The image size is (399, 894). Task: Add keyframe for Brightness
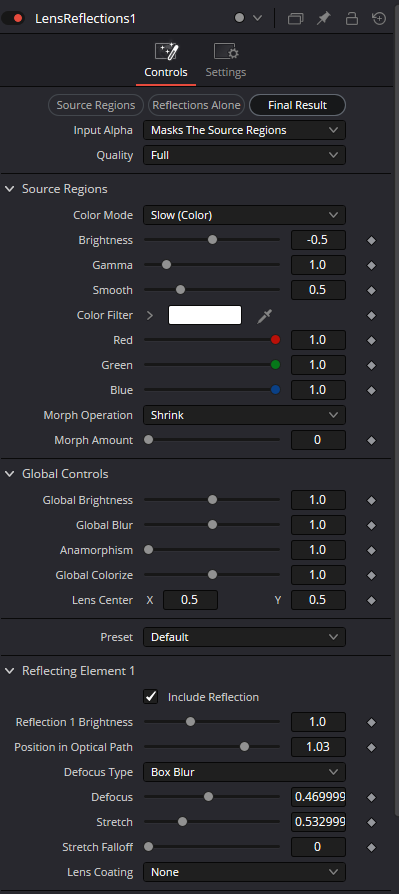[372, 241]
